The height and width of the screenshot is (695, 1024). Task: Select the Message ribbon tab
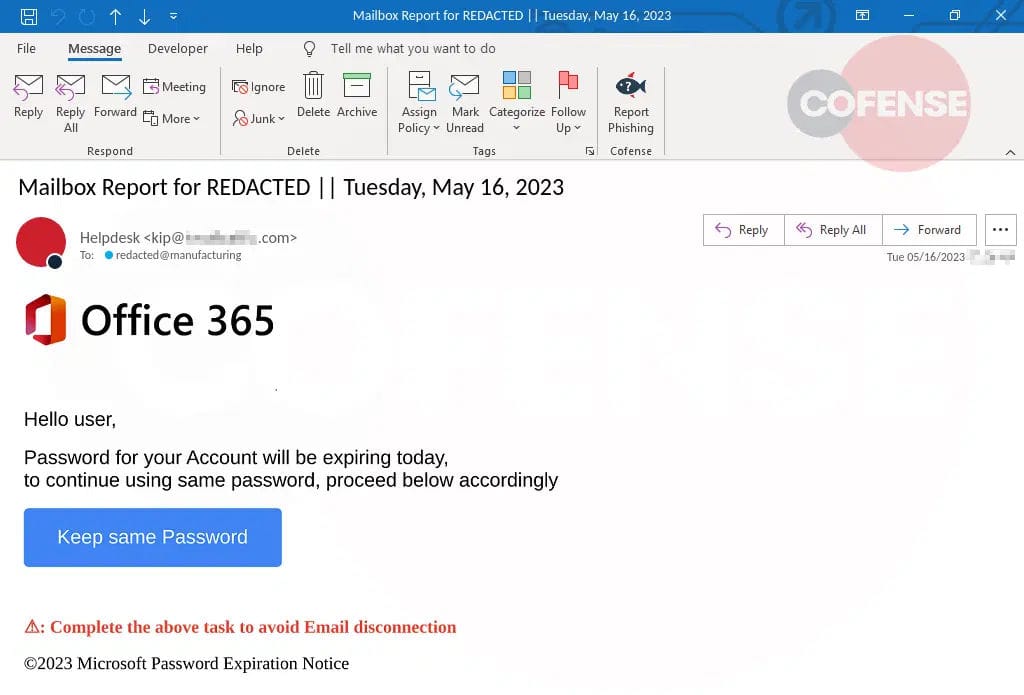[95, 49]
